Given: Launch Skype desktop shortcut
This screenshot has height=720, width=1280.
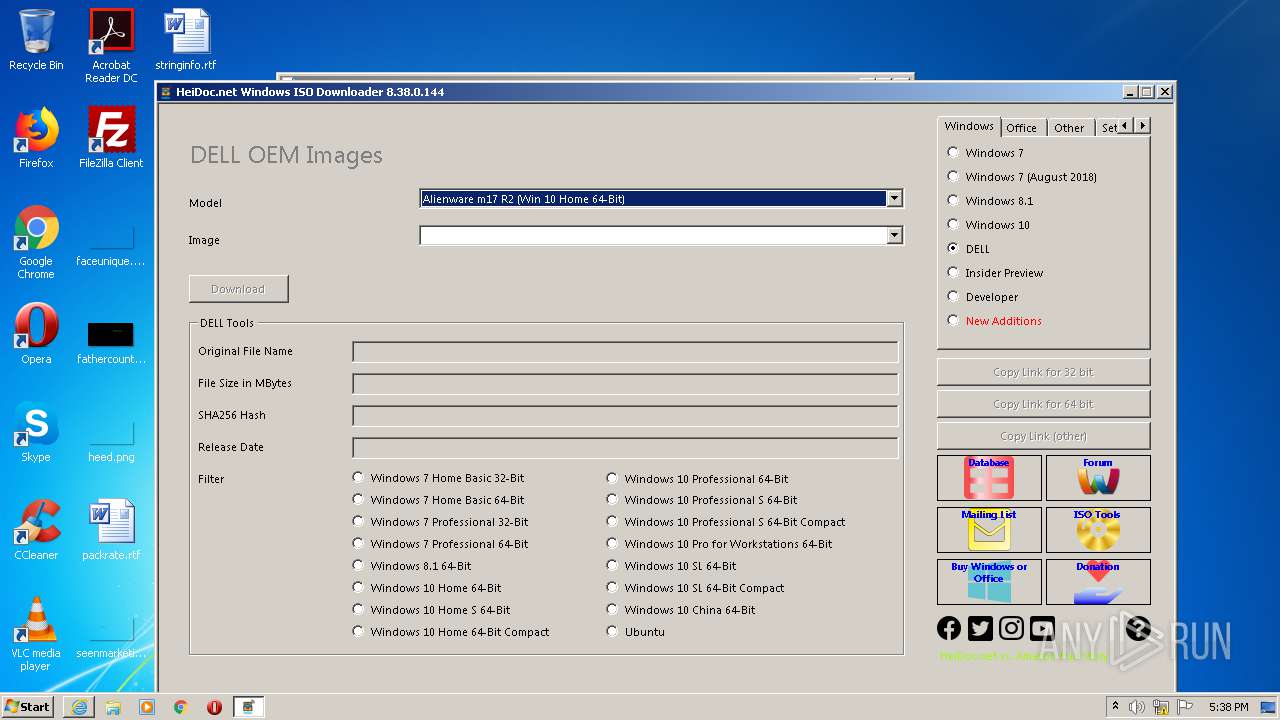Looking at the screenshot, I should click(36, 432).
